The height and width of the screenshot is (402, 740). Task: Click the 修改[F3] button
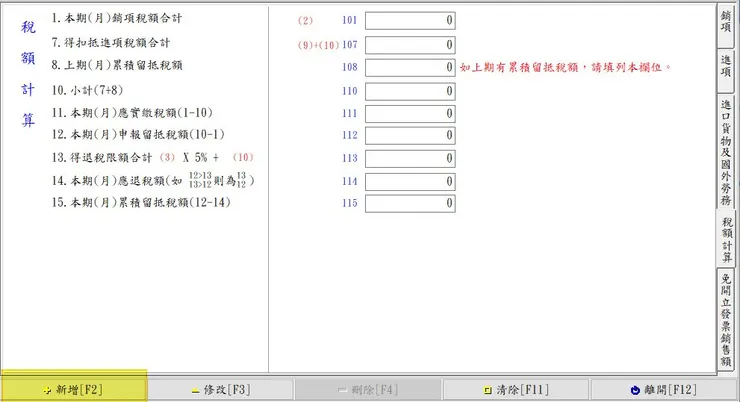click(221, 390)
